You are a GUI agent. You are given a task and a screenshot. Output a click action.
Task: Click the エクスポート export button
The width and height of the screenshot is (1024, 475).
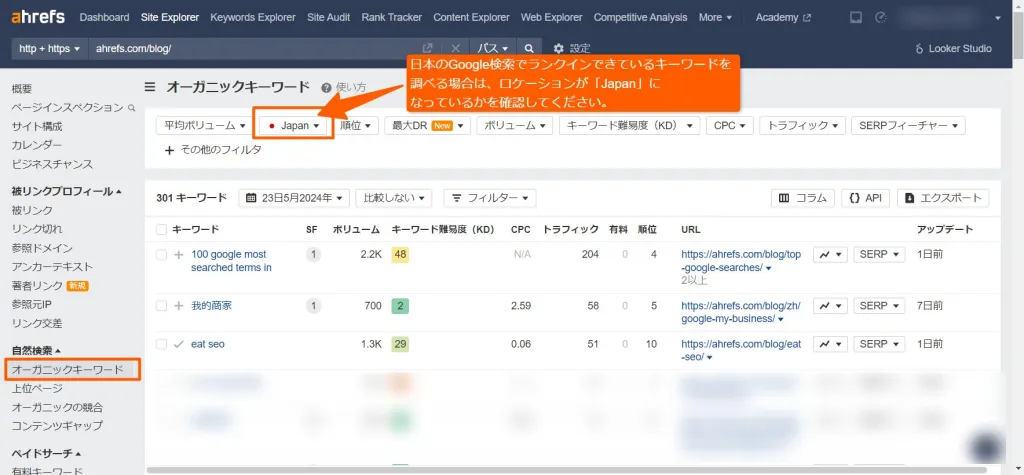[943, 198]
